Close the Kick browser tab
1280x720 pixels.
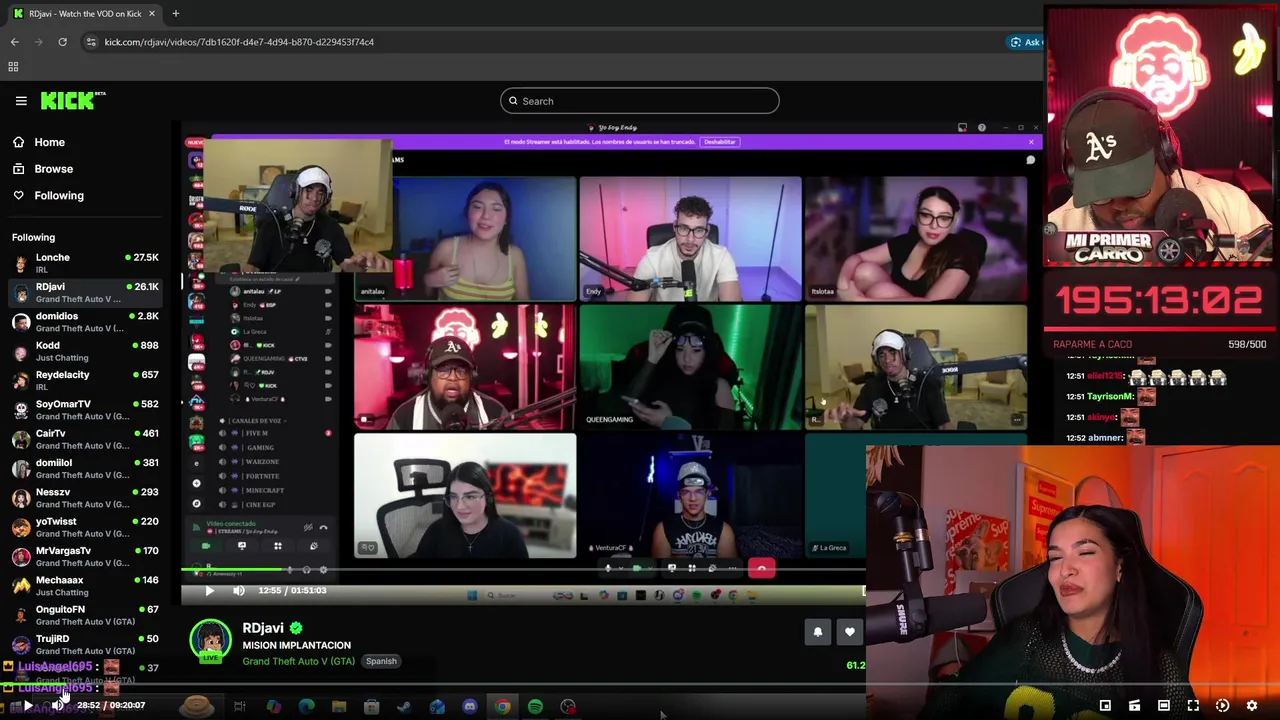(152, 13)
